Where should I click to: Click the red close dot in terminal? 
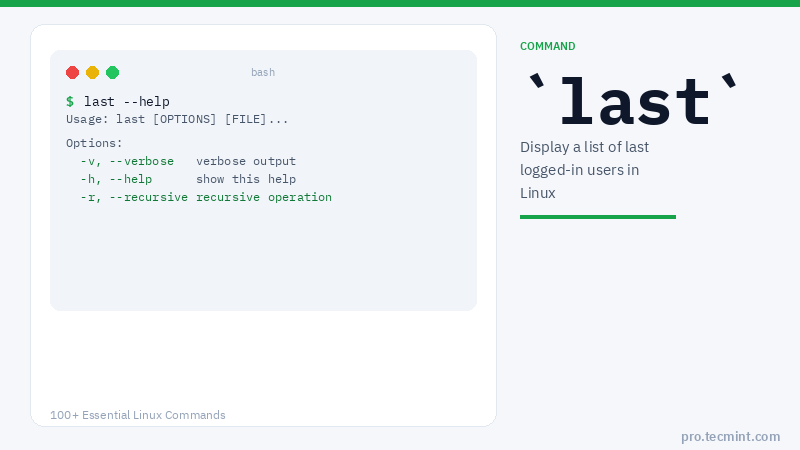(72, 72)
